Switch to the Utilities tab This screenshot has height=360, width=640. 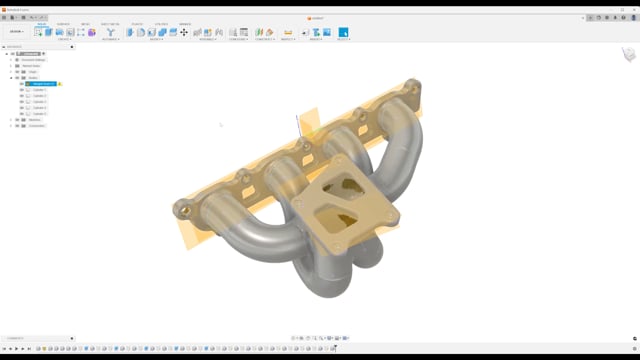click(161, 24)
